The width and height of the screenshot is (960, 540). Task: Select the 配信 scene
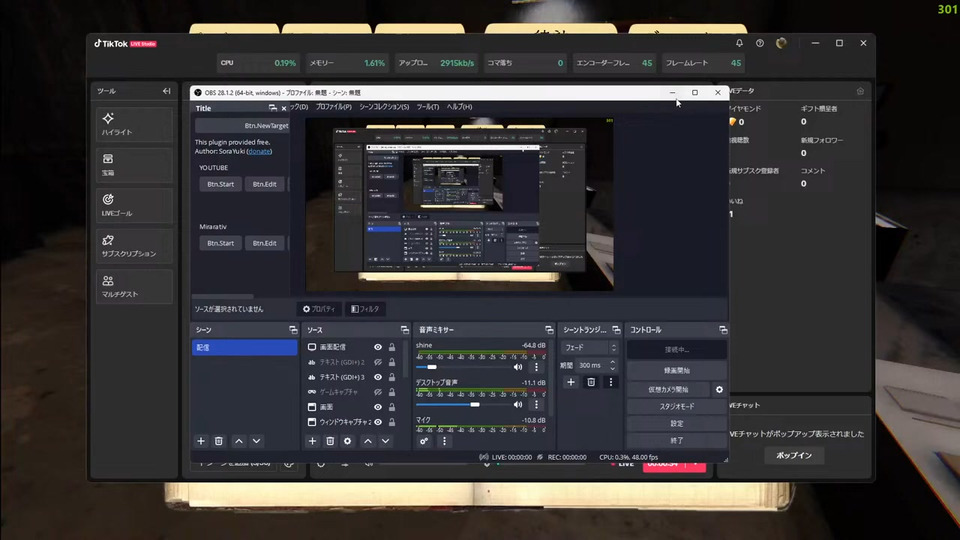pyautogui.click(x=244, y=347)
